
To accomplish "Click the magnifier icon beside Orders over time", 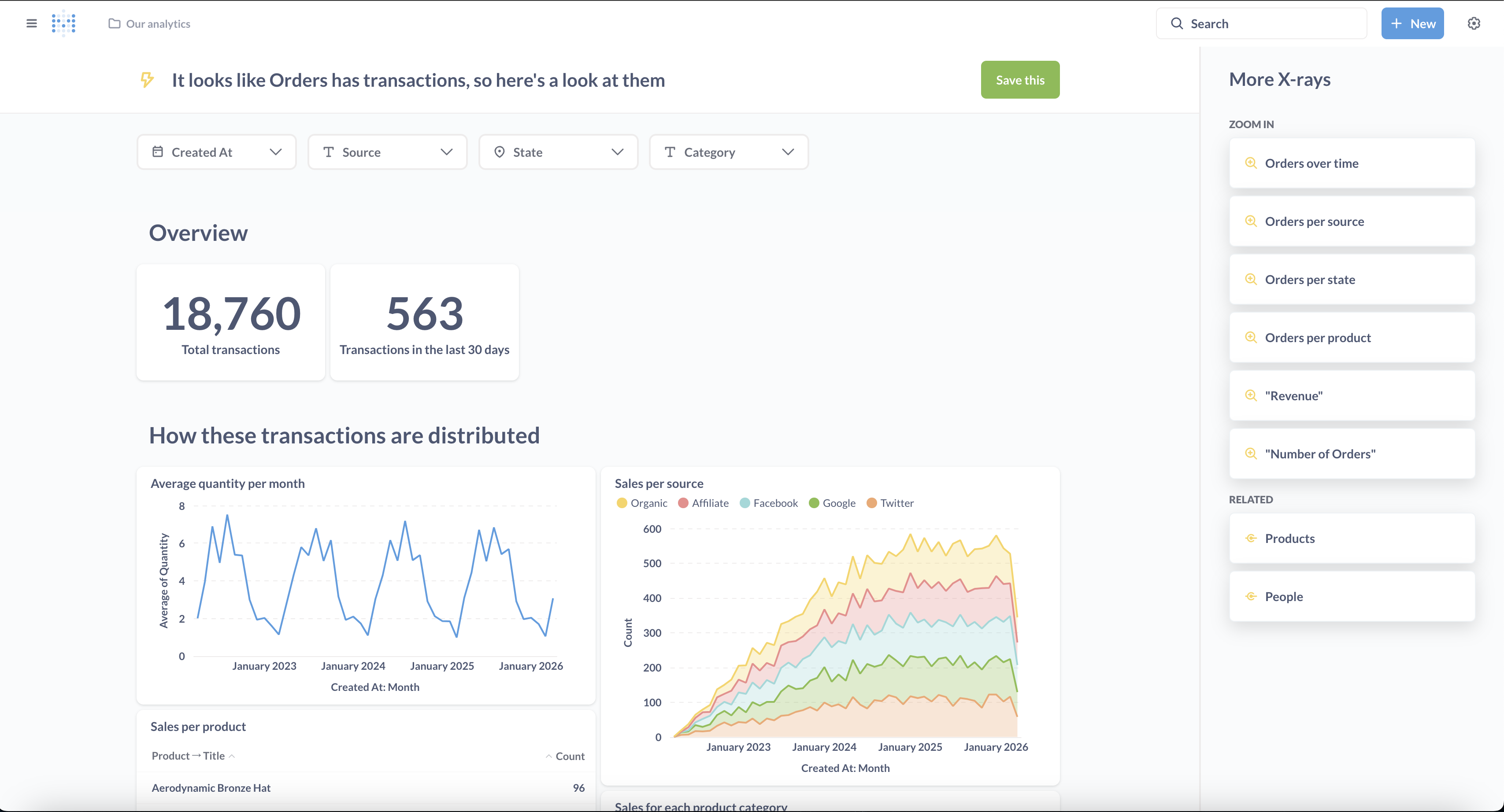I will 1251,163.
